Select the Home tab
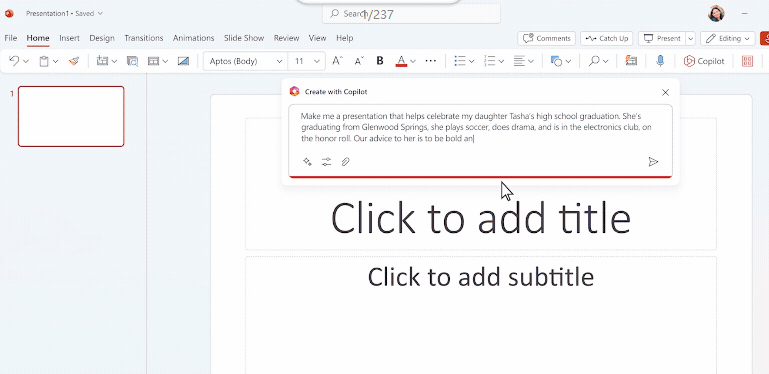Viewport: 769px width, 374px height. point(38,38)
